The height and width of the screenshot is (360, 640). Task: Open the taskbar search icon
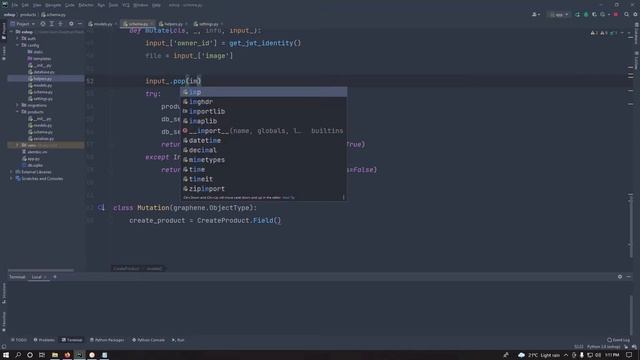(18, 355)
